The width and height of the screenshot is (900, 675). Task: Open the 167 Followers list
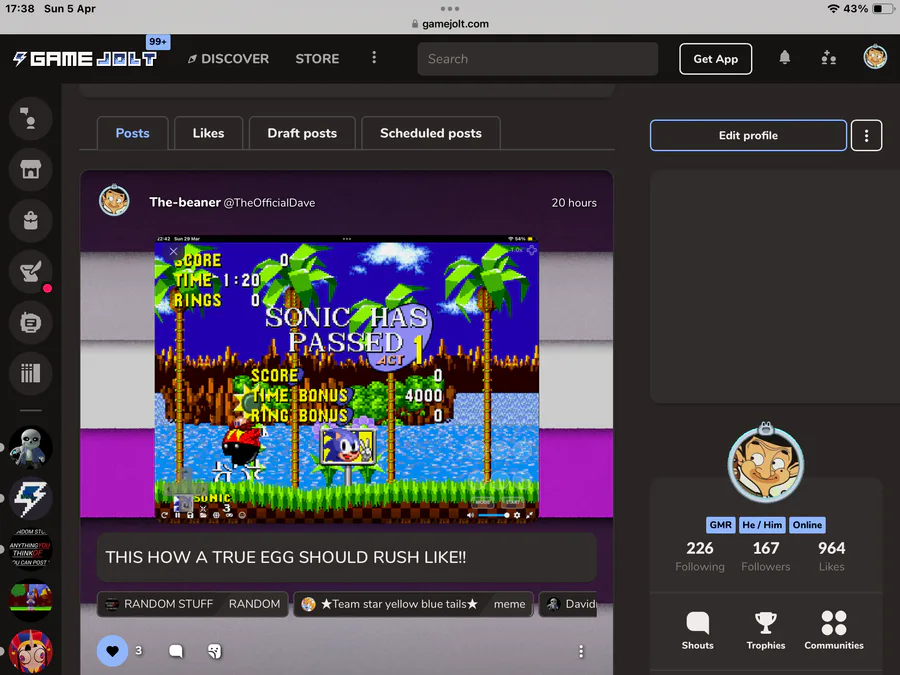766,556
